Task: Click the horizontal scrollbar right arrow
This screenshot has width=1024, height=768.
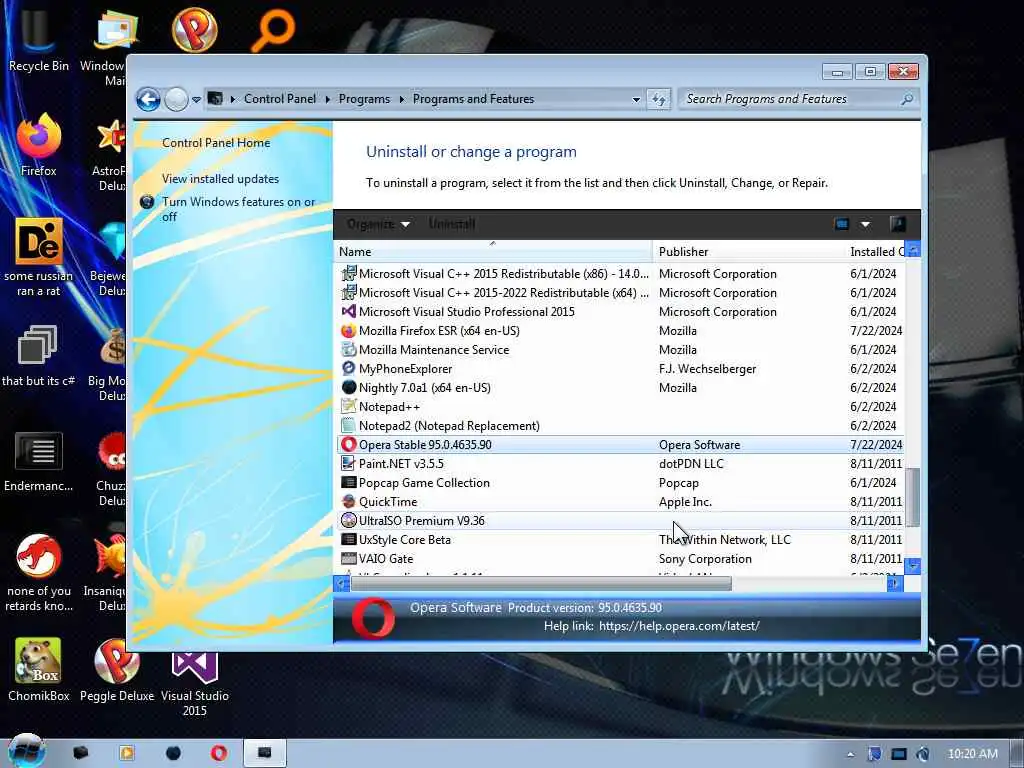Action: (895, 584)
